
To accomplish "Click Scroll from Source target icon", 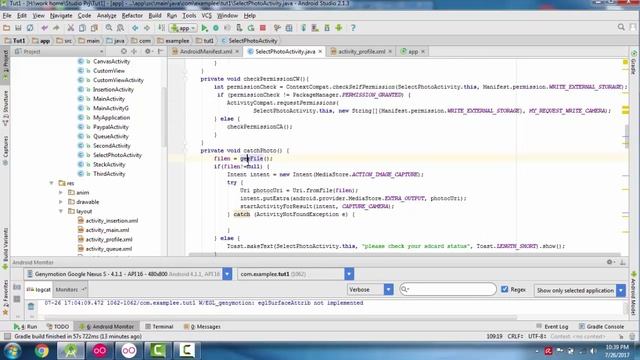I will tap(124, 51).
